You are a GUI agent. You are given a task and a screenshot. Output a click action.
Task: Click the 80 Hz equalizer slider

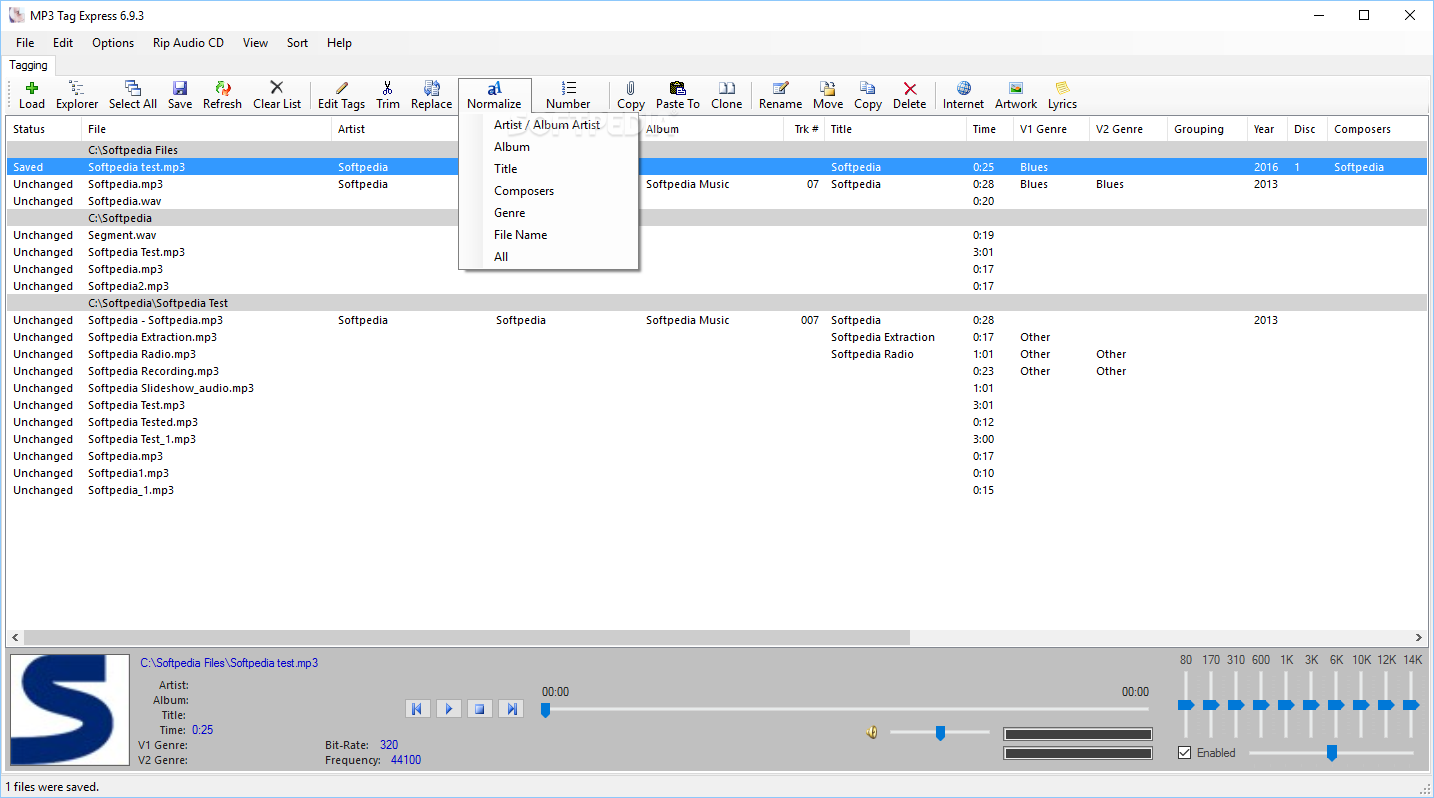coord(1186,705)
